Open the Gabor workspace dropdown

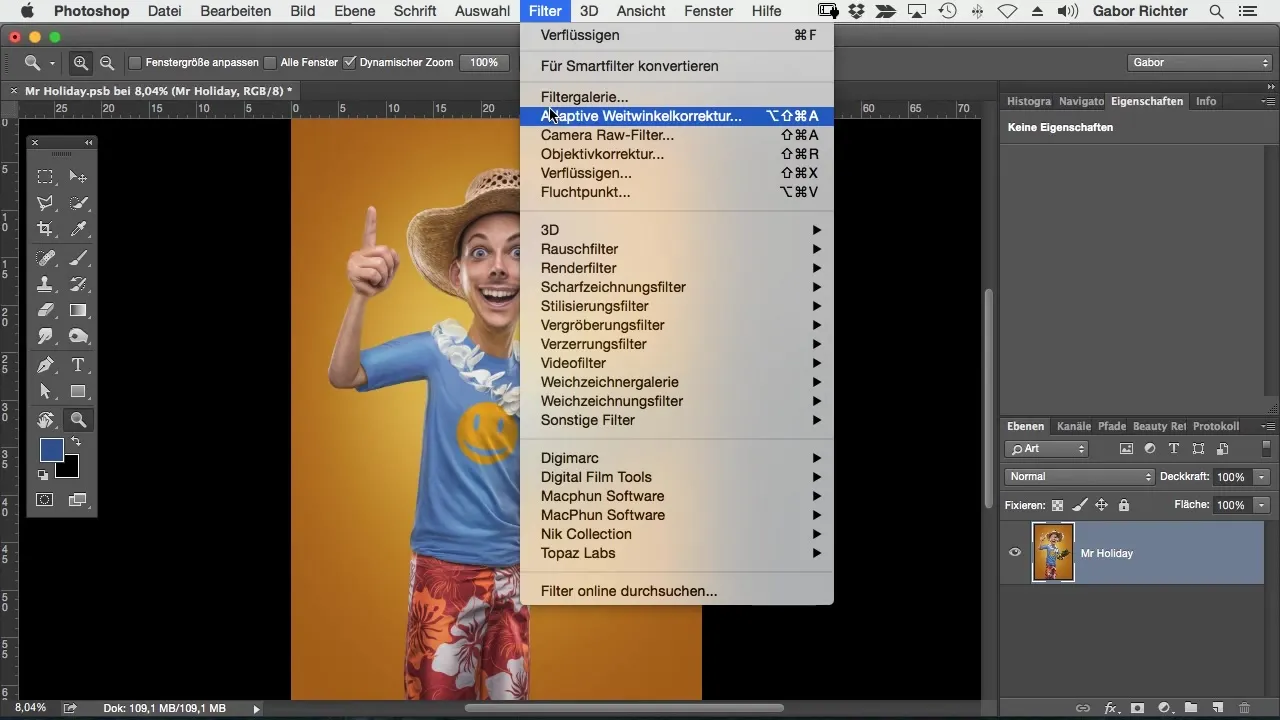point(1198,62)
